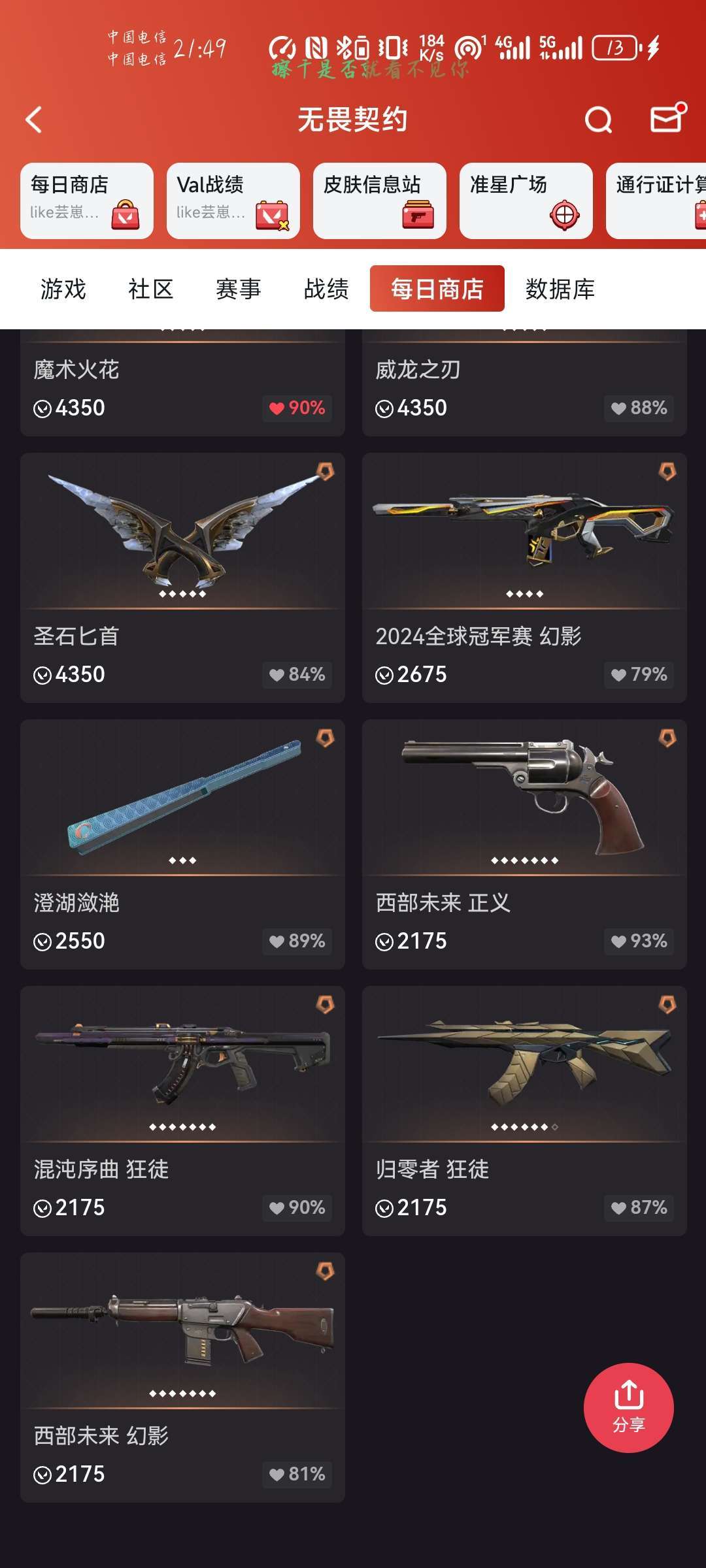Open the 西部未来 幻影 skin card

click(x=182, y=1377)
